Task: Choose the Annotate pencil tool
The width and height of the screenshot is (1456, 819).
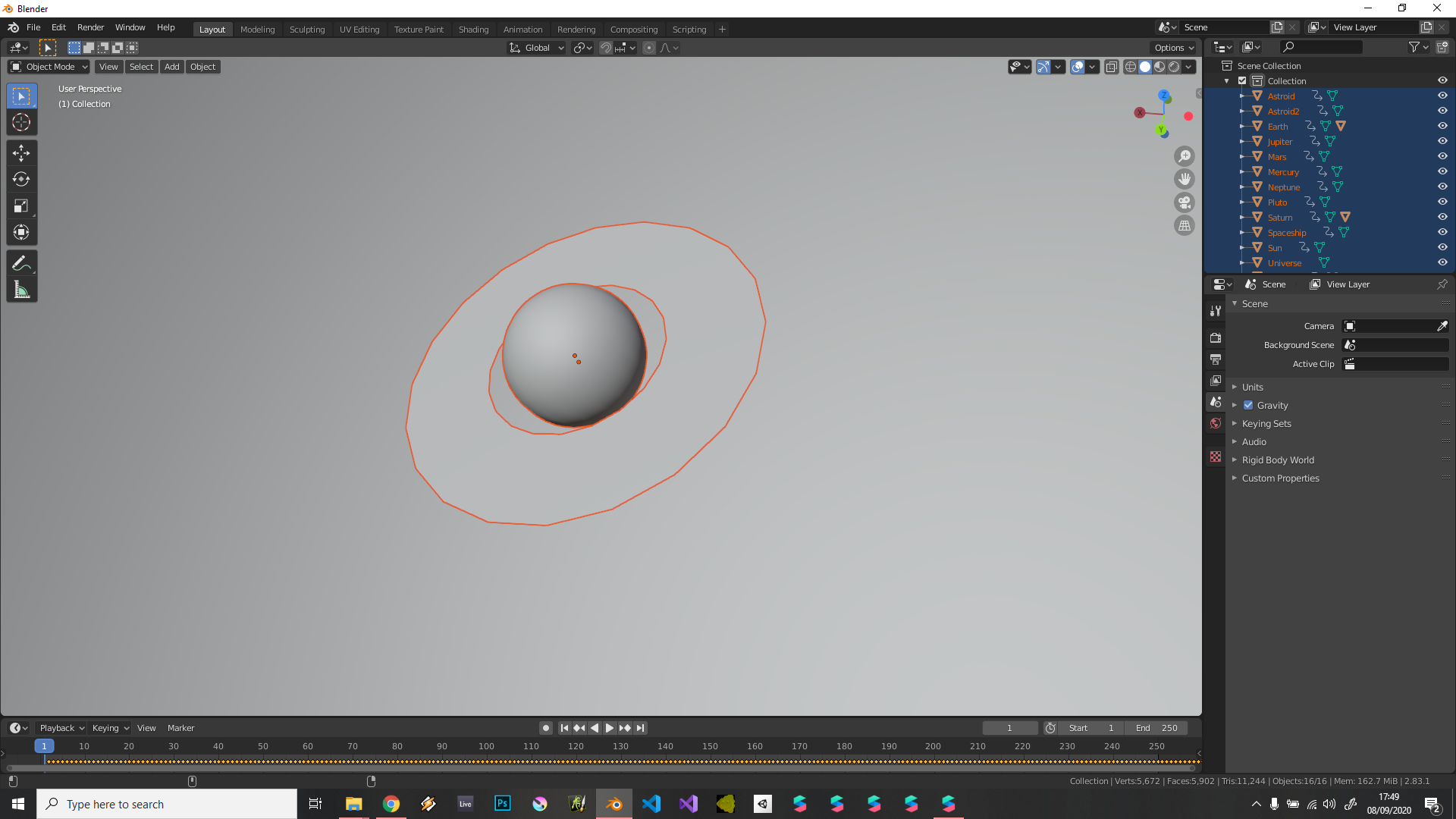Action: point(21,263)
